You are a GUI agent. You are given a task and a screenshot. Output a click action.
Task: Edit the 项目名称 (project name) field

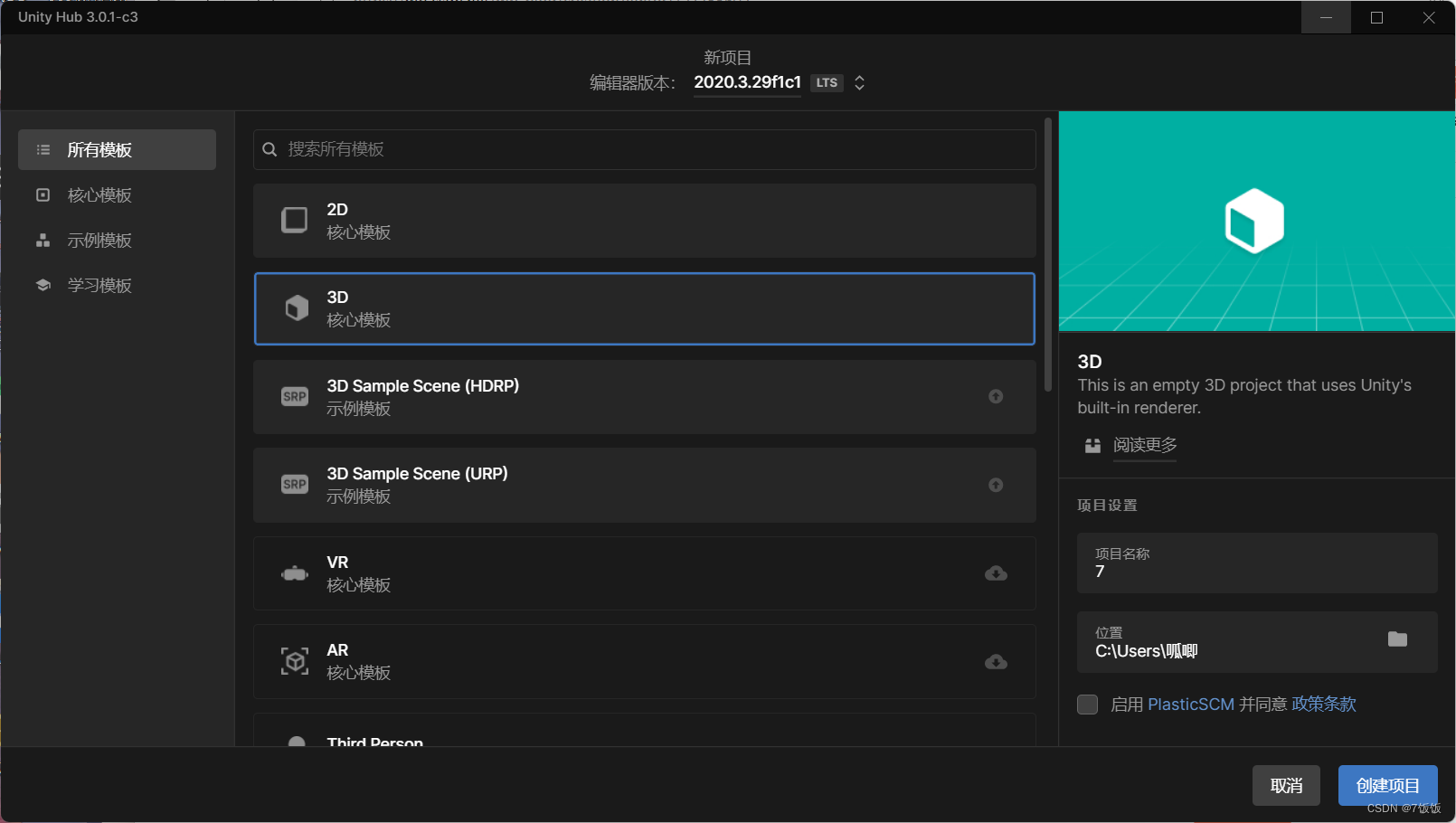tap(1257, 563)
